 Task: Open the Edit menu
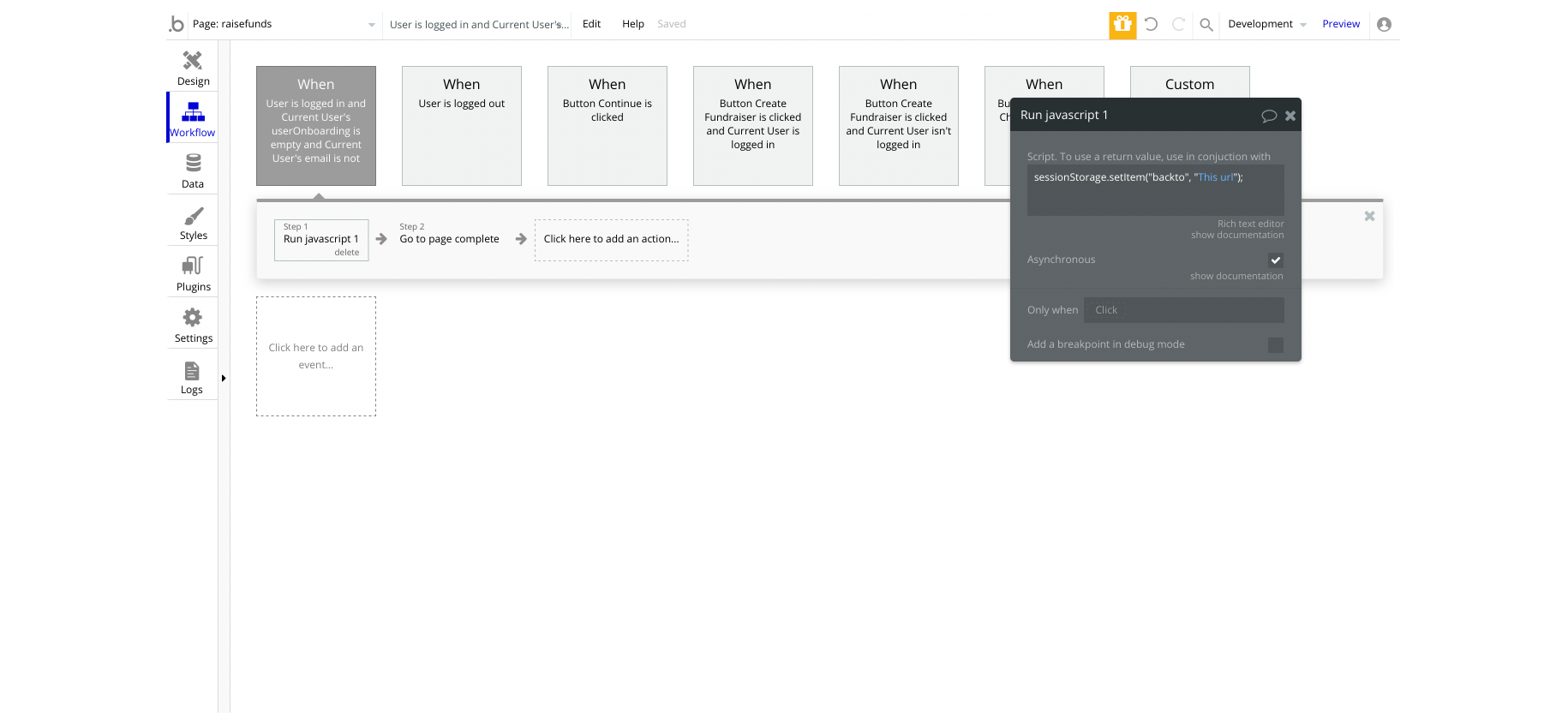point(591,24)
